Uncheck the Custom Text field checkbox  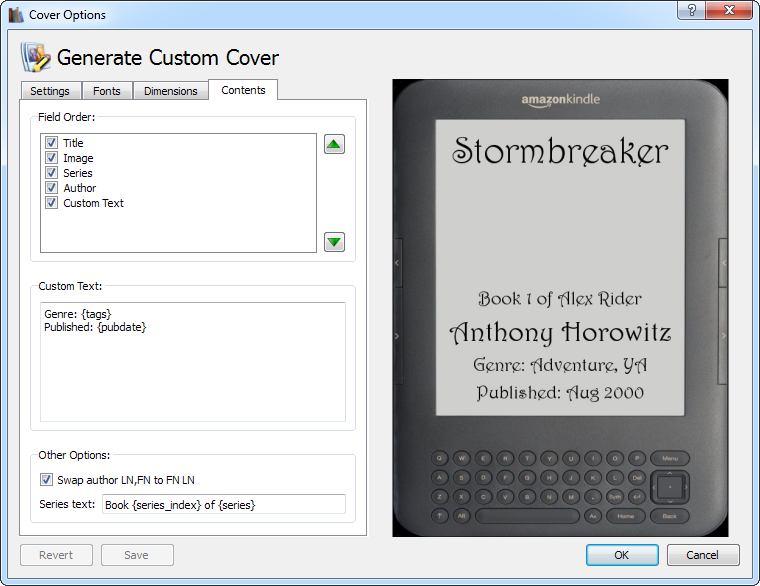(x=51, y=203)
